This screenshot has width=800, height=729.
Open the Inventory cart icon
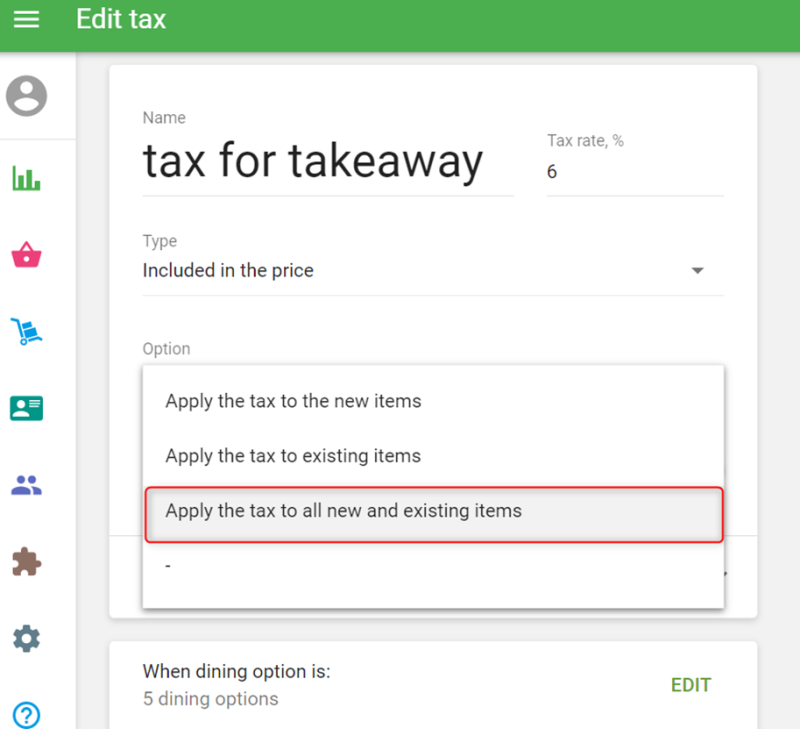point(26,331)
